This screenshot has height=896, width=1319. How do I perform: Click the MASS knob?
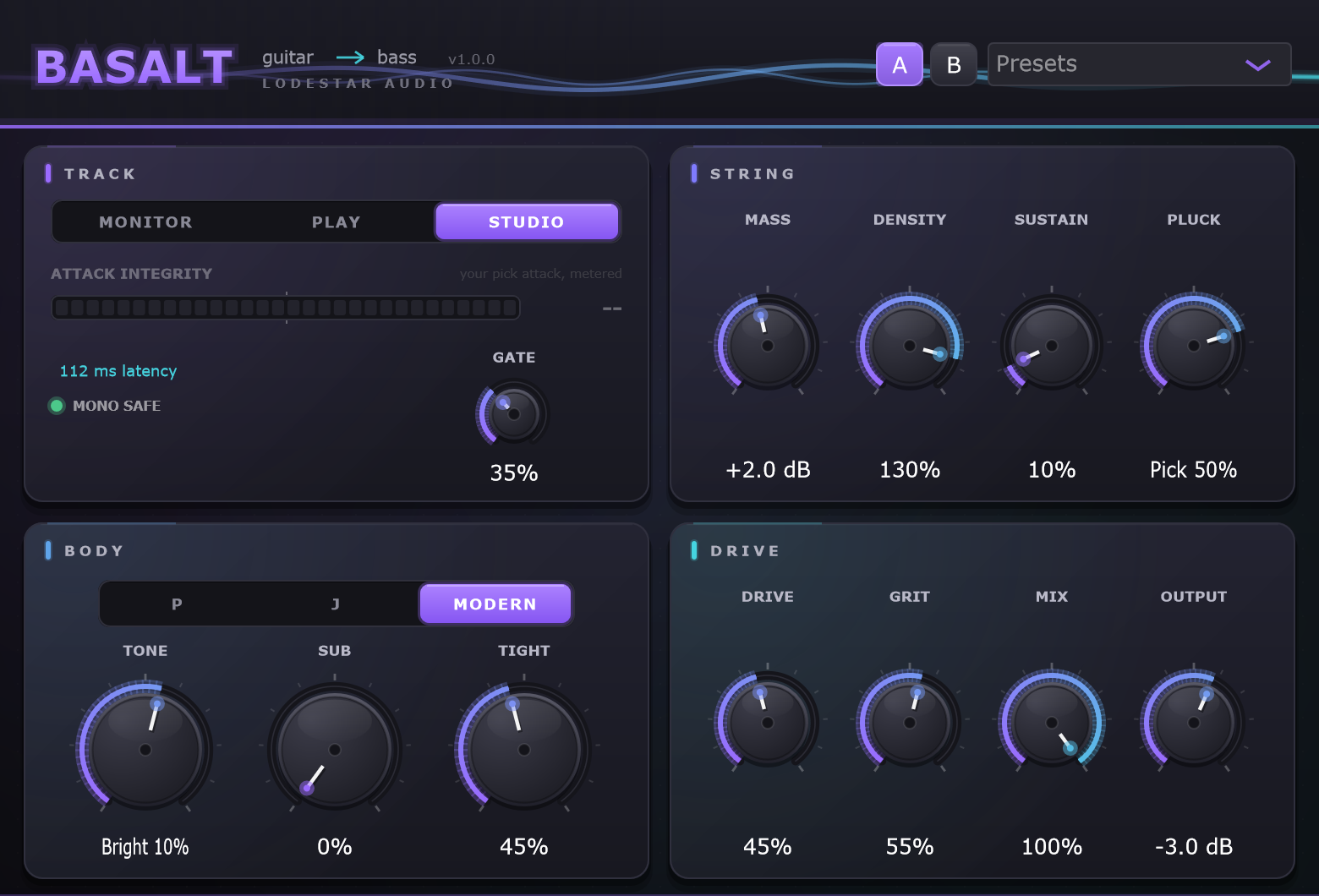(768, 345)
